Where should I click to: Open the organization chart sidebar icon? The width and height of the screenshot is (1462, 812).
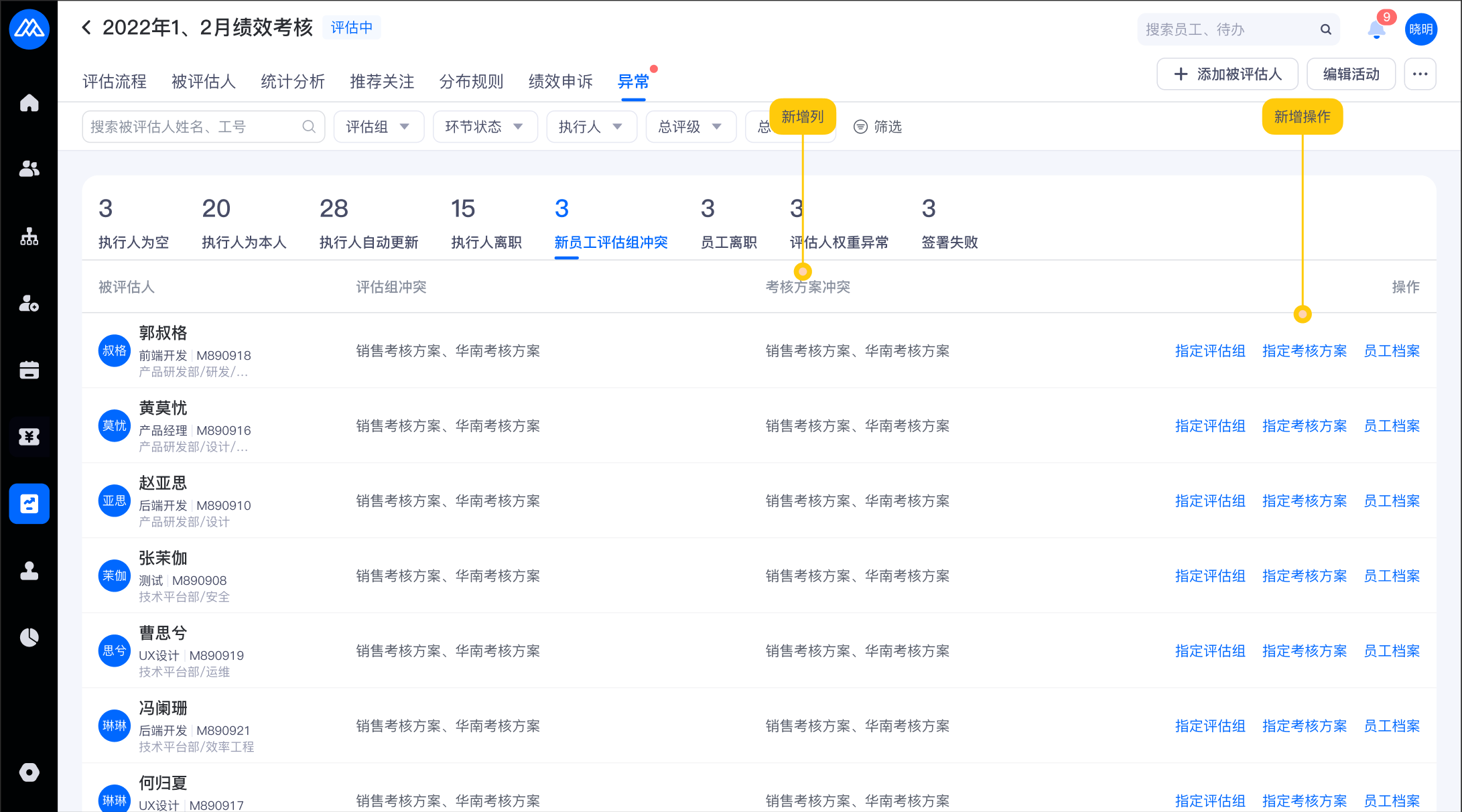(29, 236)
